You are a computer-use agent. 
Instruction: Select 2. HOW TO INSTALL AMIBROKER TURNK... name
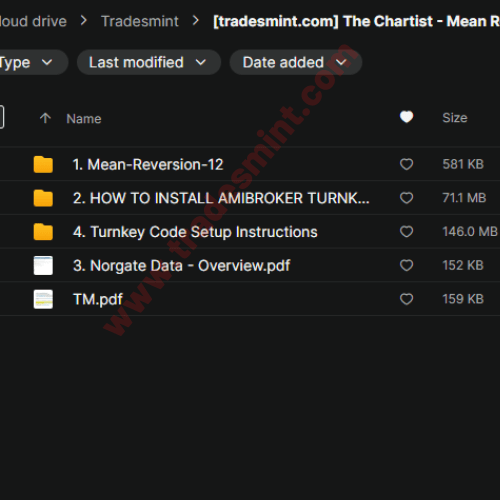click(221, 198)
